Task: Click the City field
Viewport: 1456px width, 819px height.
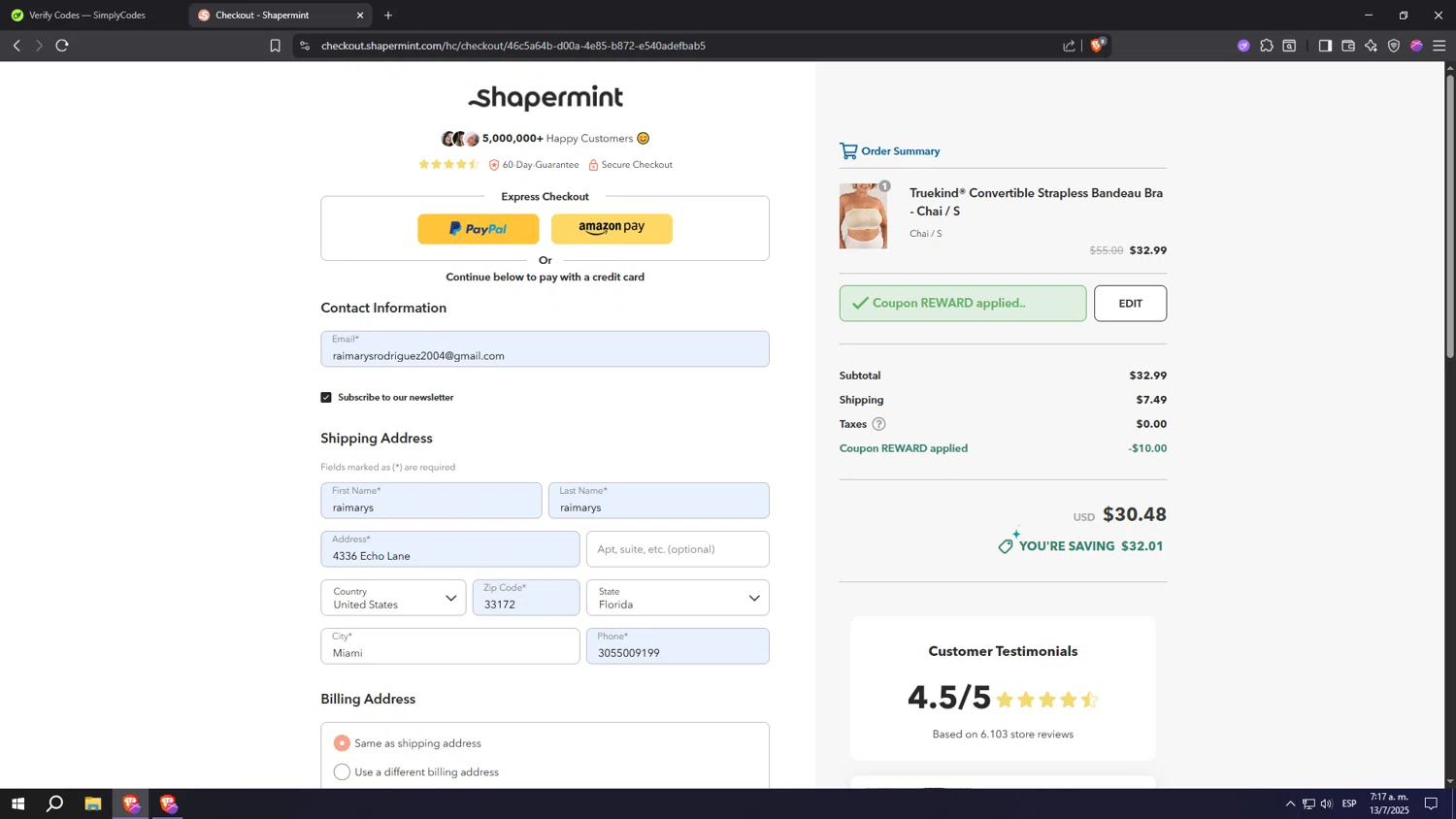Action: pos(450,646)
